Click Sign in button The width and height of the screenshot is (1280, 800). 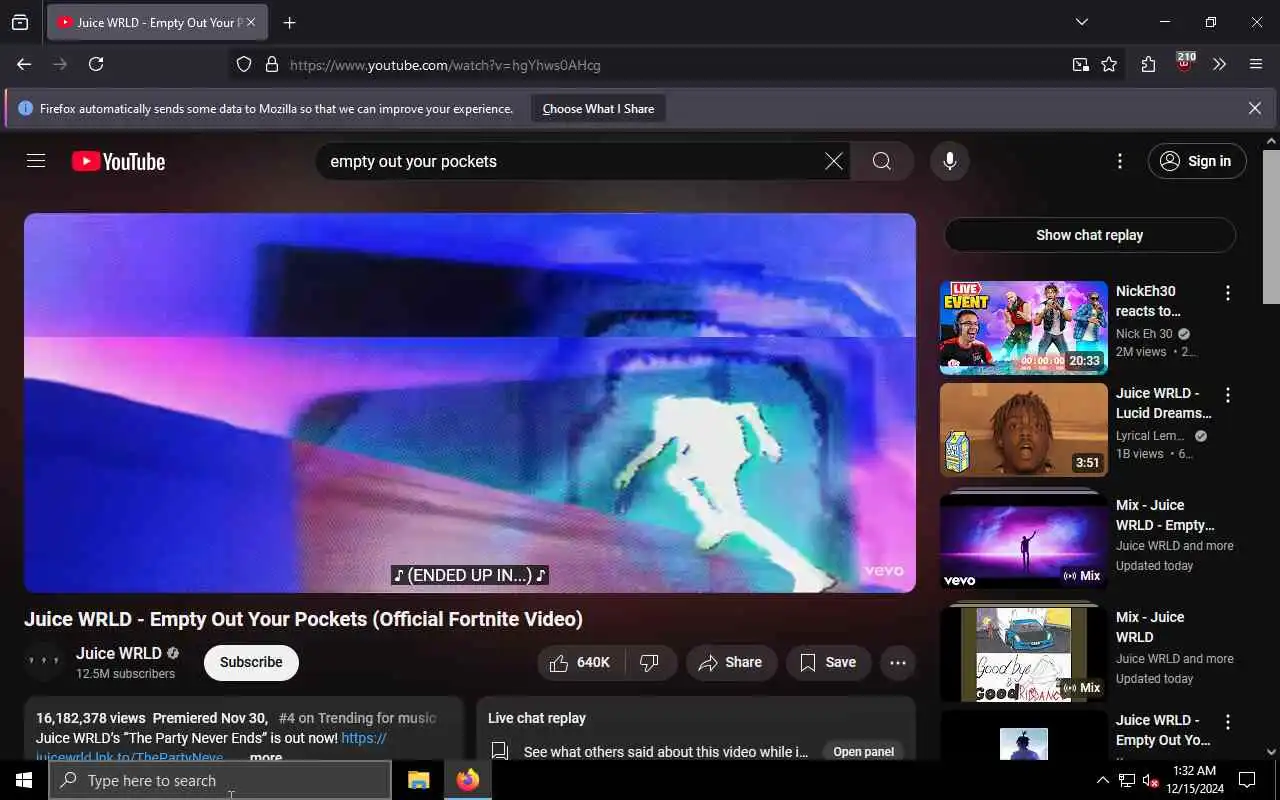1197,161
